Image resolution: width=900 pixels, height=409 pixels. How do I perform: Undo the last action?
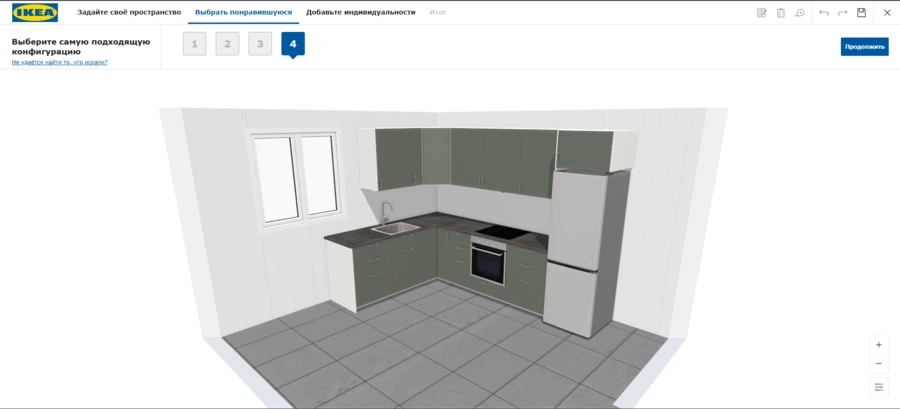click(x=824, y=13)
